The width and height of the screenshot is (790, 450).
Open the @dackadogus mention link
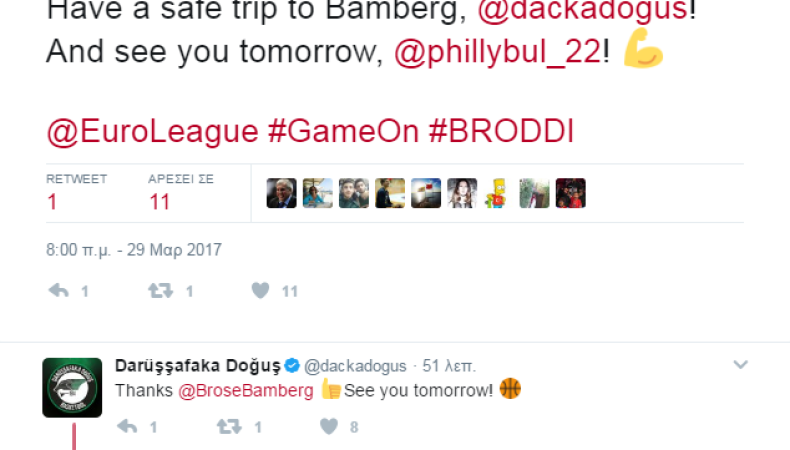tap(582, 10)
